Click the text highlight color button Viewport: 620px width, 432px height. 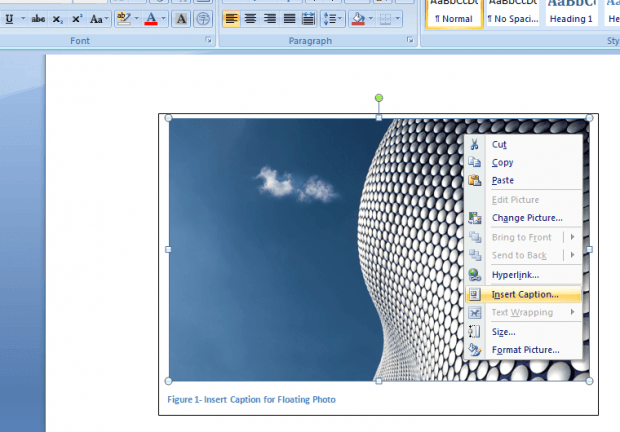[123, 19]
